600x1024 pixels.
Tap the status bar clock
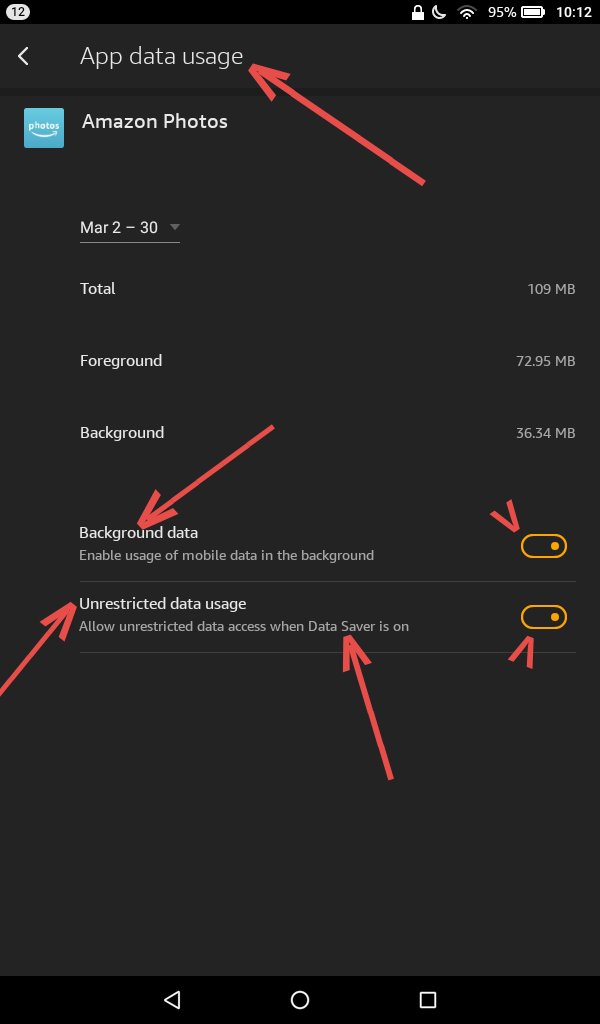[x=572, y=12]
